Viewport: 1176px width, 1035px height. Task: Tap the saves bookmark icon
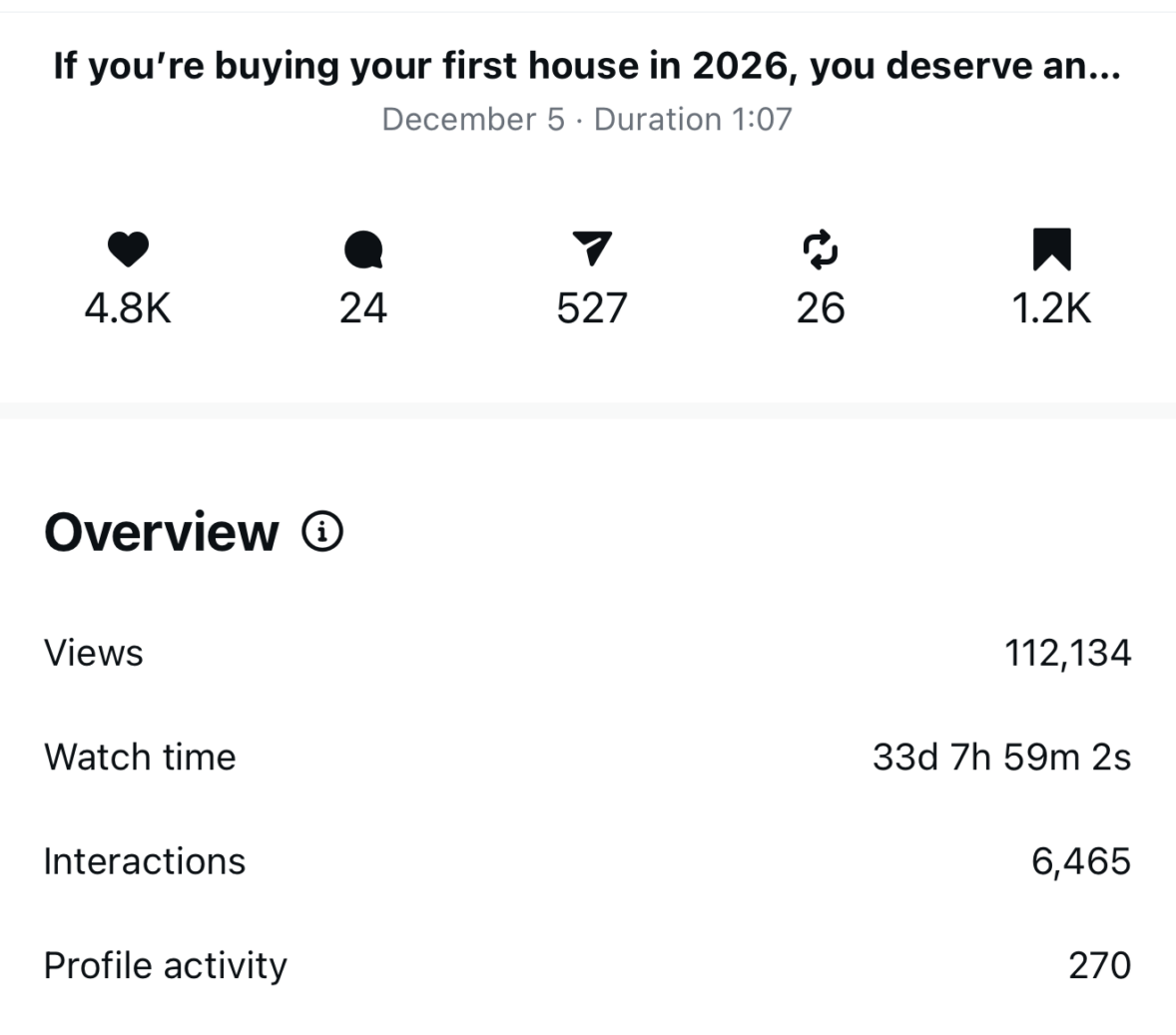[1051, 250]
